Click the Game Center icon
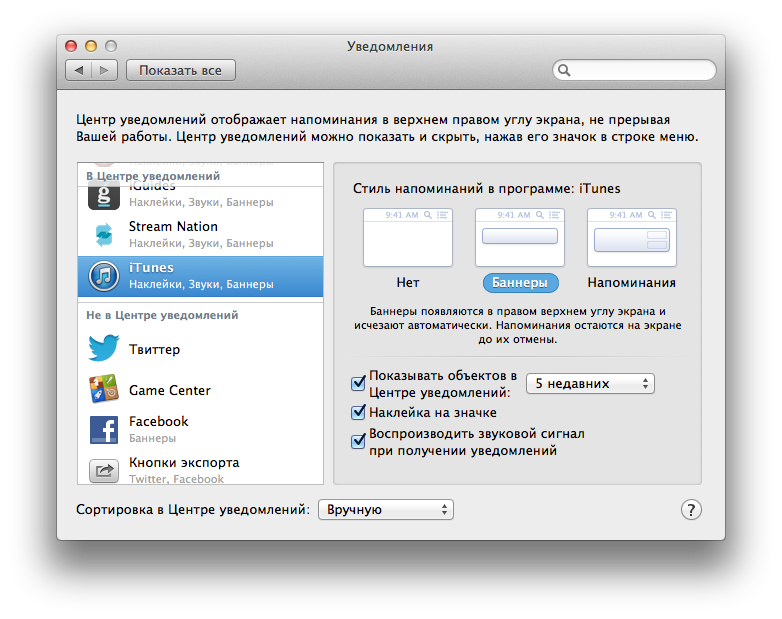Screen dimensions: 782x619 (104, 388)
